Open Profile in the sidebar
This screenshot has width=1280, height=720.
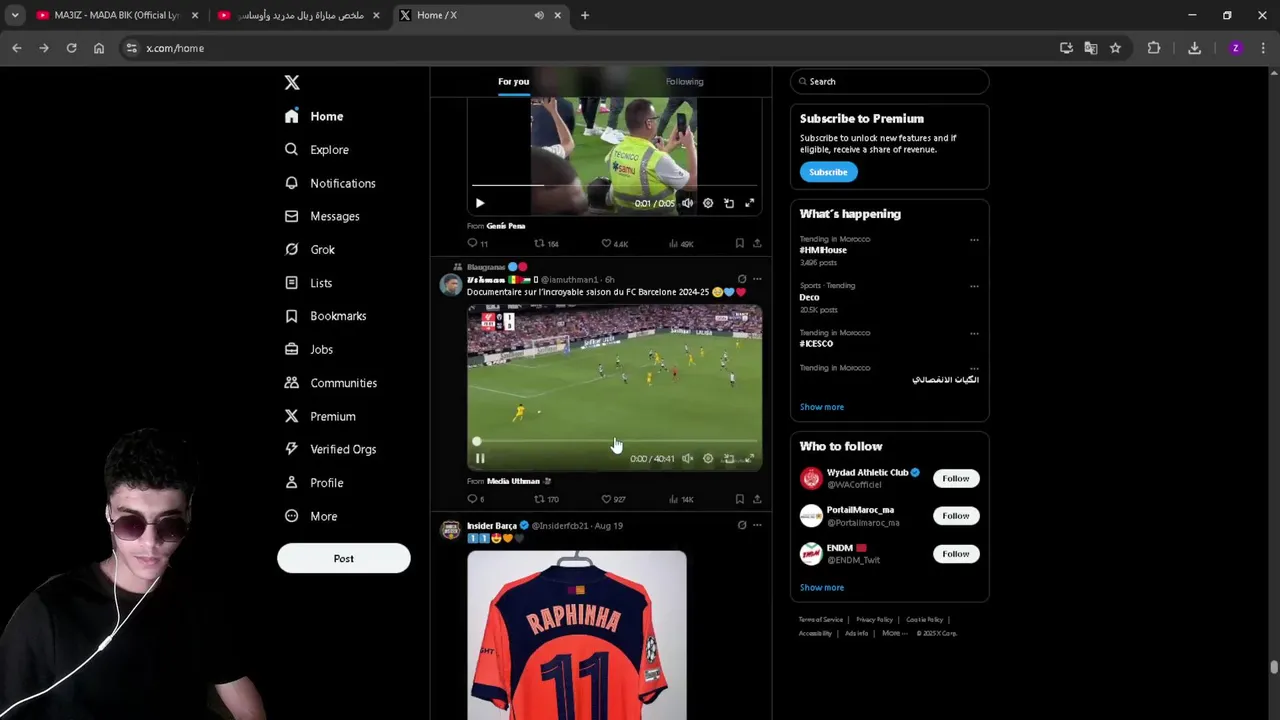pyautogui.click(x=313, y=483)
